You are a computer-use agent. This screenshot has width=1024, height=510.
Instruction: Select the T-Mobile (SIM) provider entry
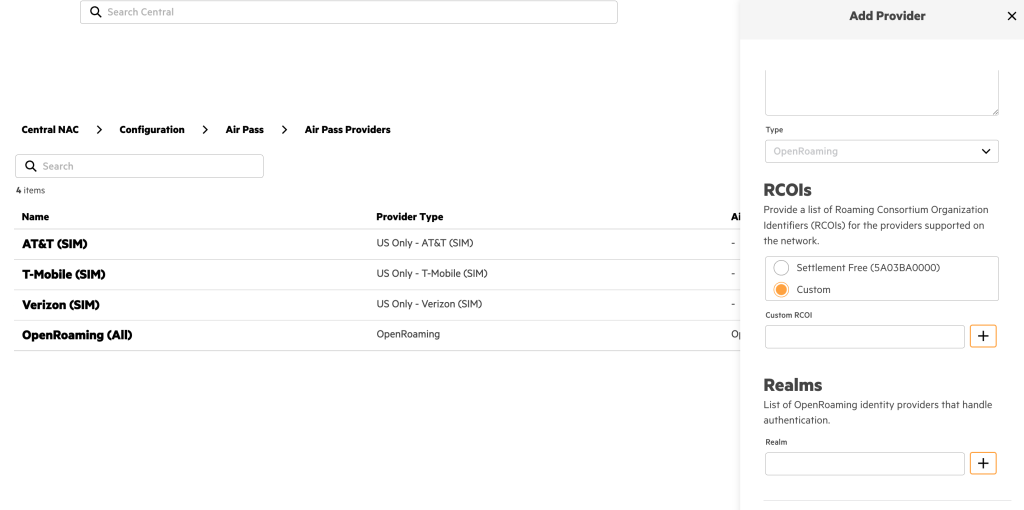pos(64,274)
